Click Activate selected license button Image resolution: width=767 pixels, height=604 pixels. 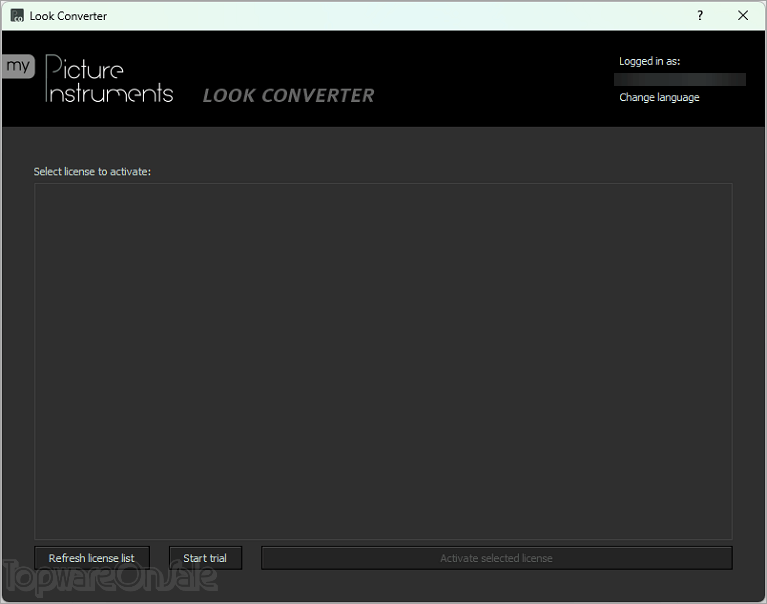(x=496, y=558)
